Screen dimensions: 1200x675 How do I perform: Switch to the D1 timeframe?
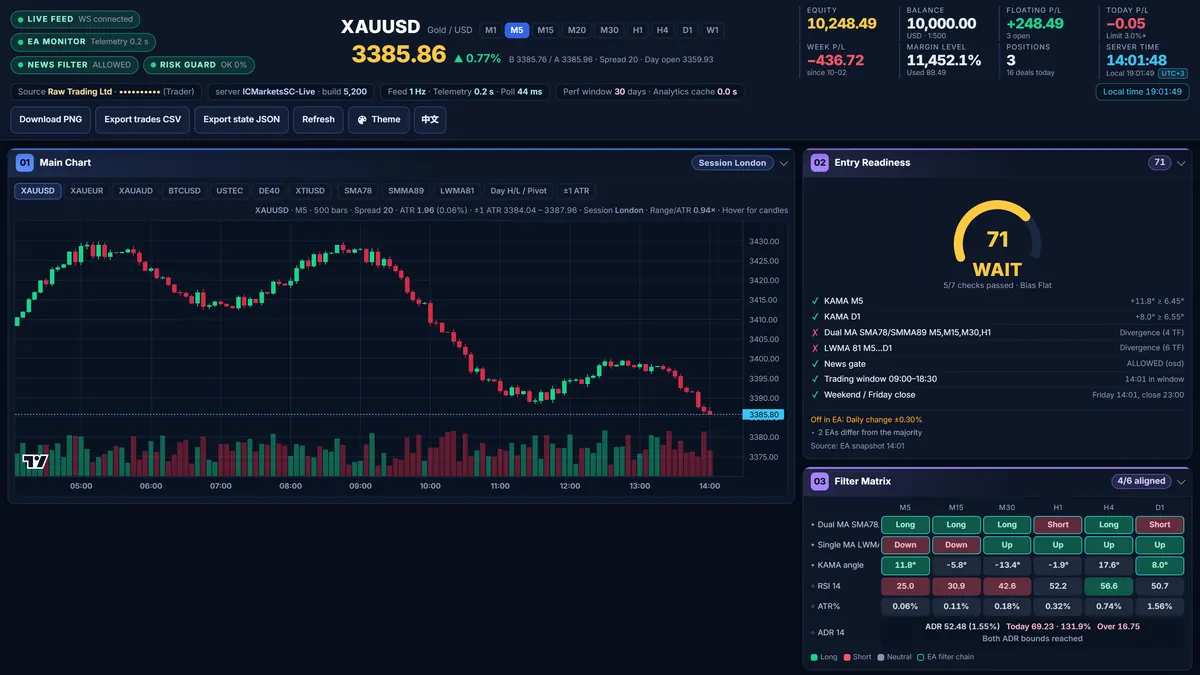pos(687,30)
